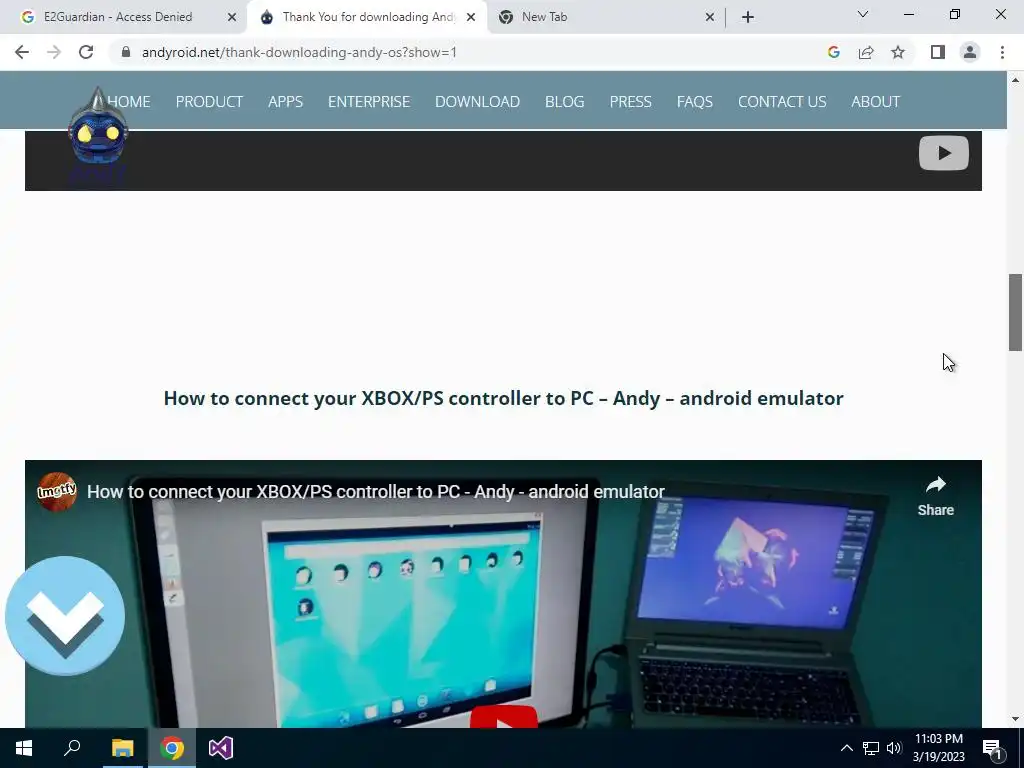Viewport: 1024px width, 768px height.
Task: Open the volume tray icon
Action: pyautogui.click(x=894, y=748)
